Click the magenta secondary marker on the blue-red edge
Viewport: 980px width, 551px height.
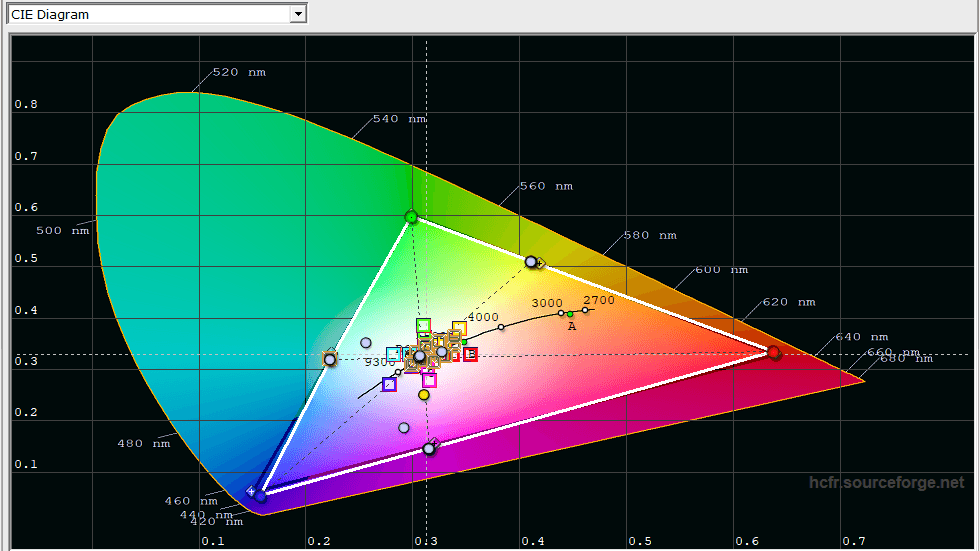(x=429, y=448)
